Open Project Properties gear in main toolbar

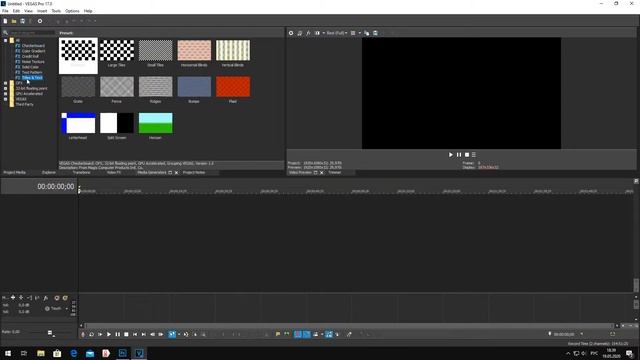[40, 21]
